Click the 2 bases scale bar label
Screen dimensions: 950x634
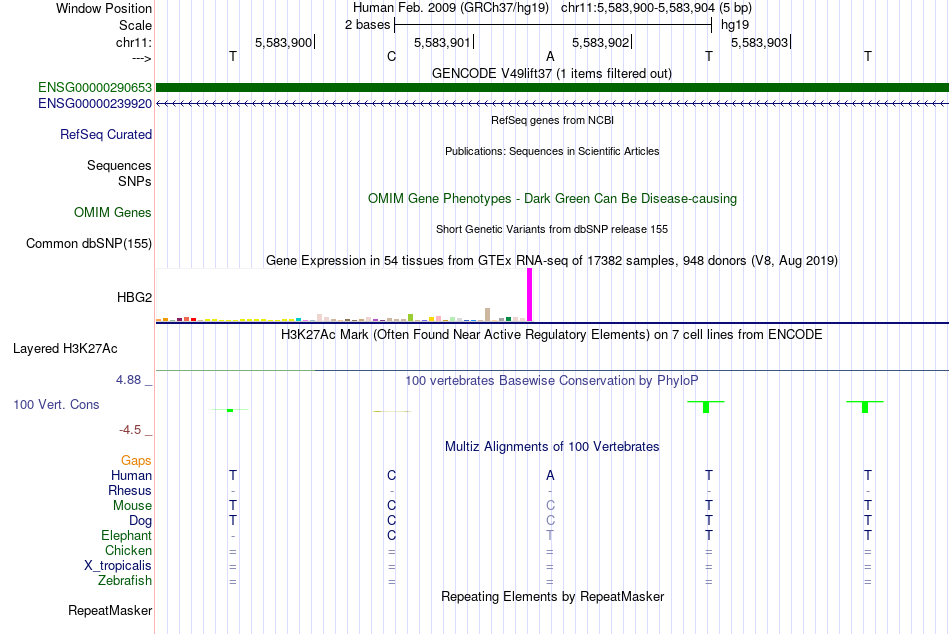368,25
